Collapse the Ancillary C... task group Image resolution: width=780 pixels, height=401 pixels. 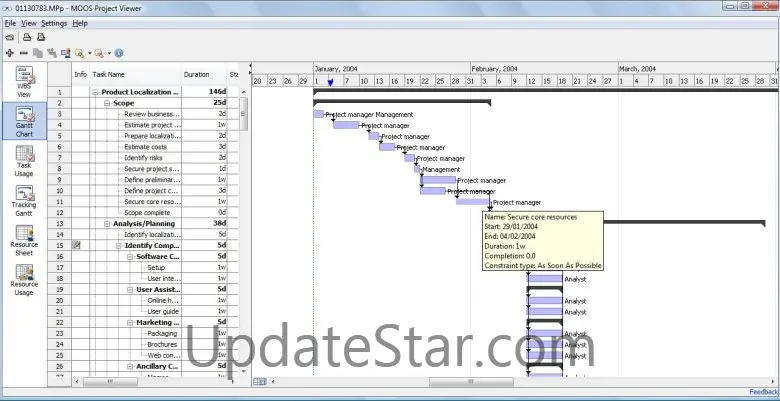(x=130, y=366)
